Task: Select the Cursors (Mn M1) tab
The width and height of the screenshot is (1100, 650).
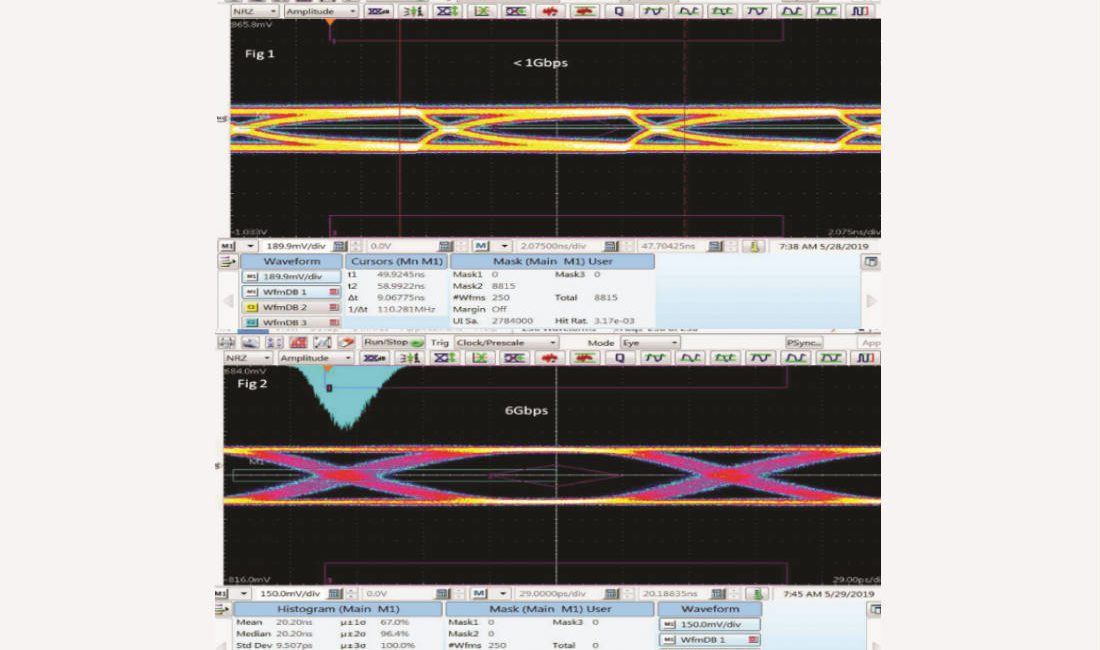Action: (x=396, y=261)
